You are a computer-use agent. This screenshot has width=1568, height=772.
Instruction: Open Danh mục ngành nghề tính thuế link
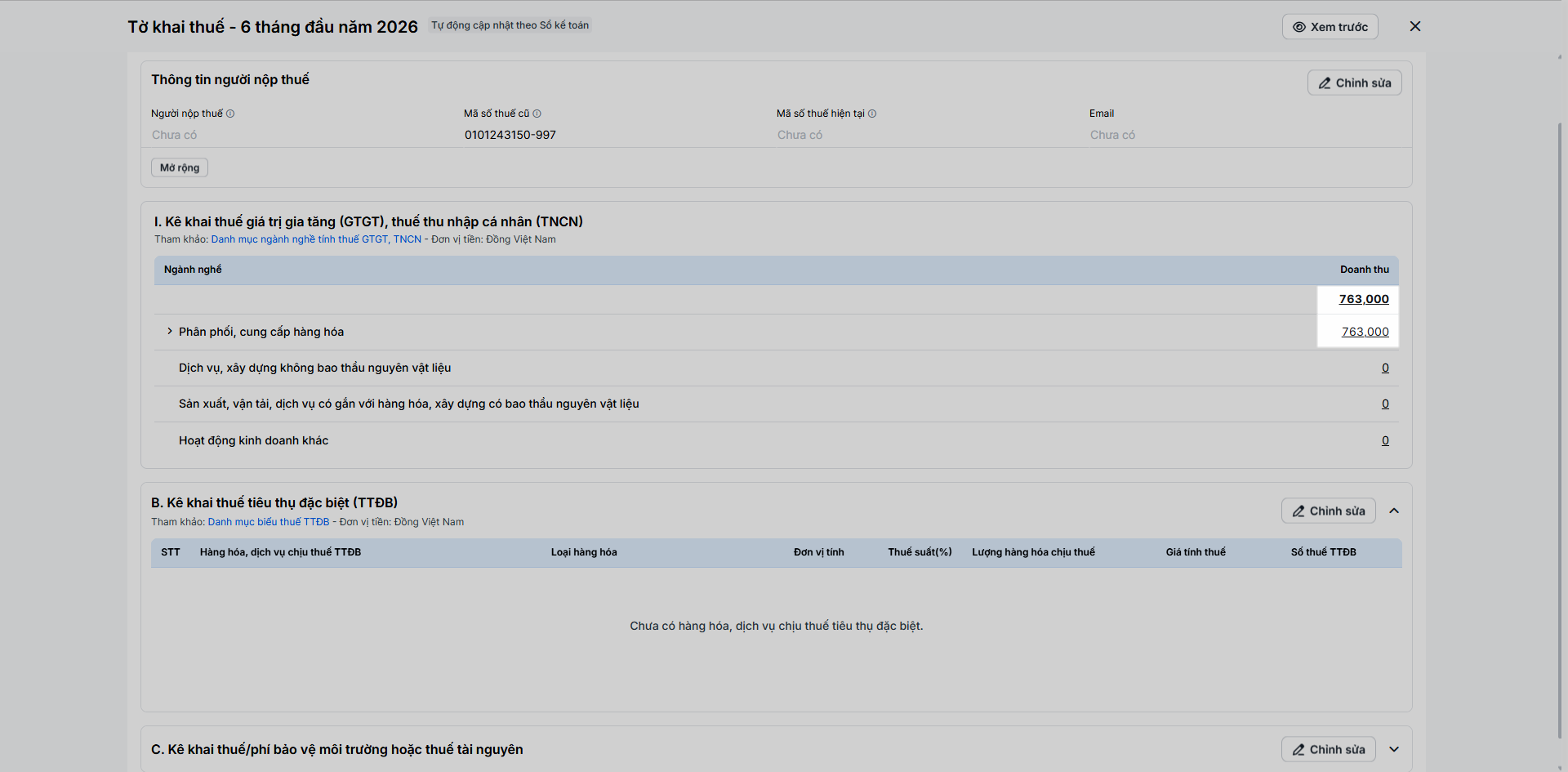click(316, 239)
